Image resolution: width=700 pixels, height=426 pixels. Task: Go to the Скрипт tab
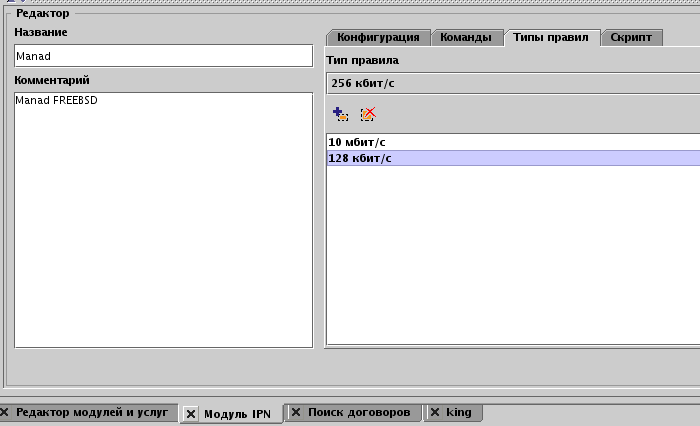coord(631,38)
